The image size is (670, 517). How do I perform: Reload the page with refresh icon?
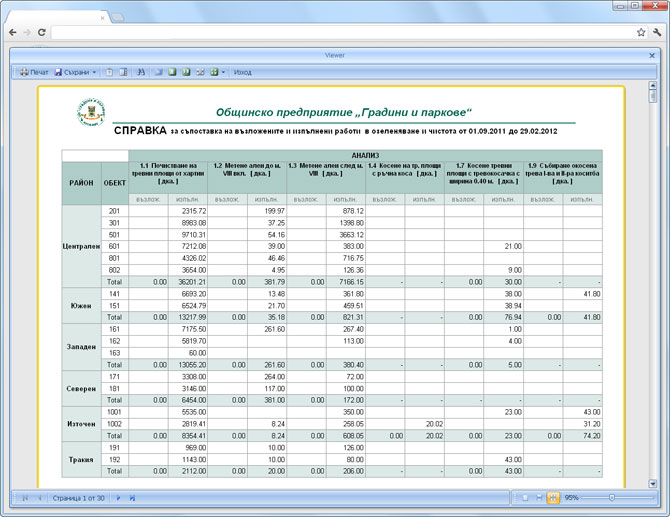pyautogui.click(x=41, y=32)
